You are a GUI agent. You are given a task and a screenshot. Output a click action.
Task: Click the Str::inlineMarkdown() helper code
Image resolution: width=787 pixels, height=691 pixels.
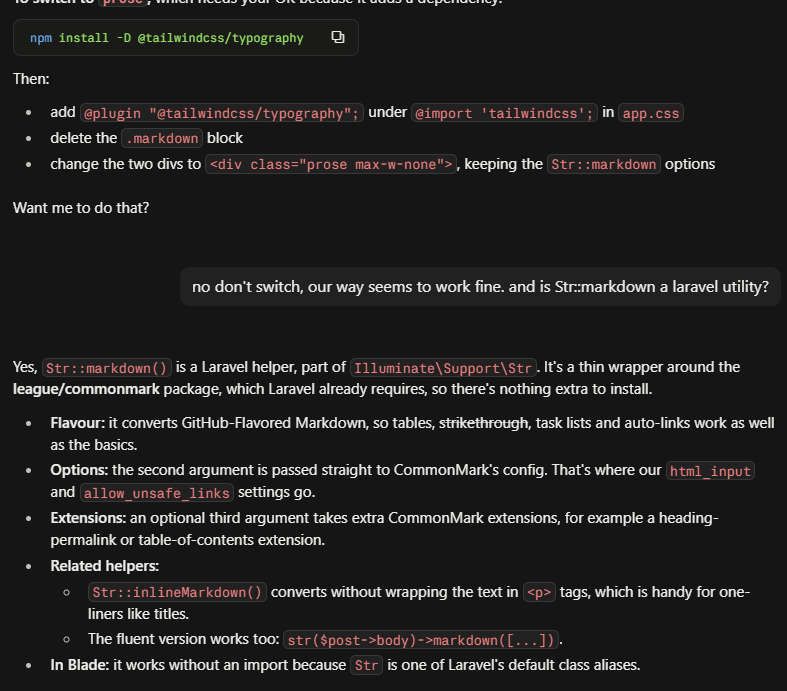(x=177, y=593)
